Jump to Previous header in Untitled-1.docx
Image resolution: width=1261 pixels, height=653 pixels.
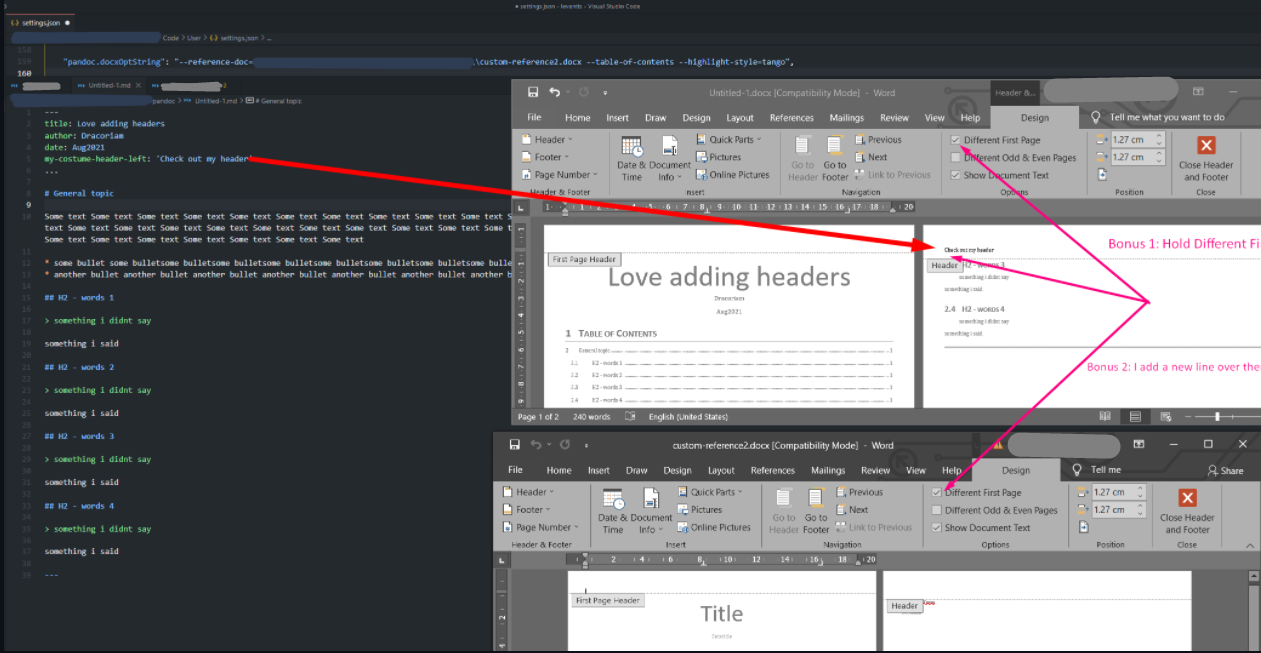(x=877, y=140)
